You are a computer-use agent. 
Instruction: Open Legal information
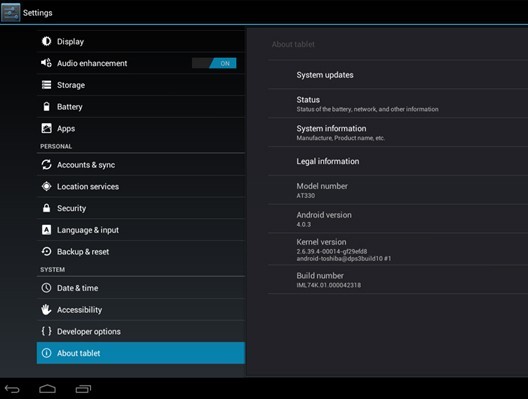pos(398,161)
